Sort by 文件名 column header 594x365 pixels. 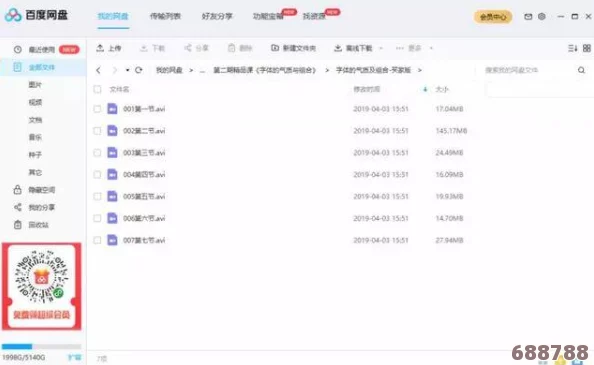[119, 89]
